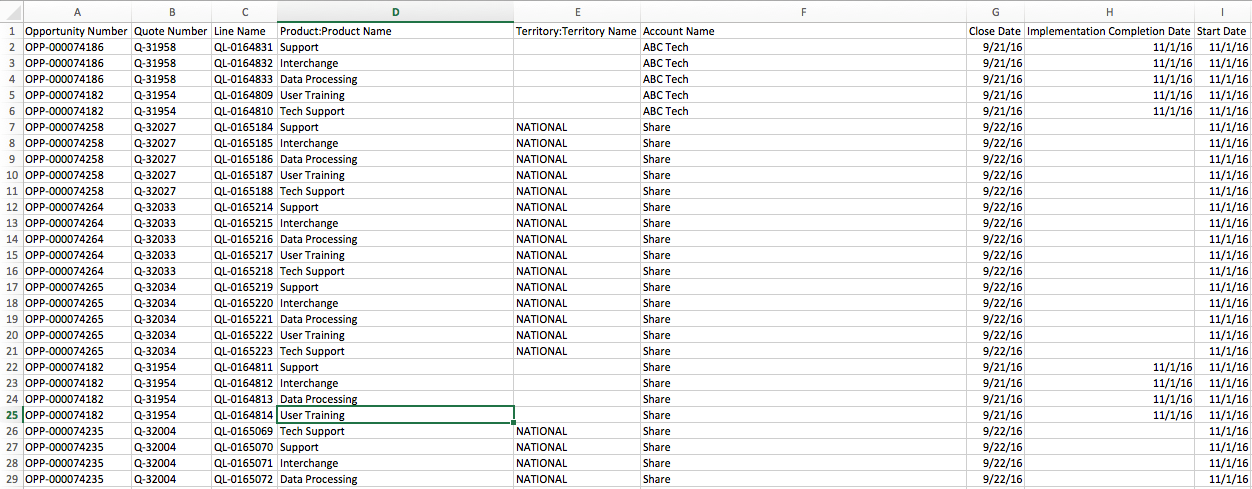Select the "Implementation Completion Date" header cell
1252x489 pixels.
point(1109,31)
